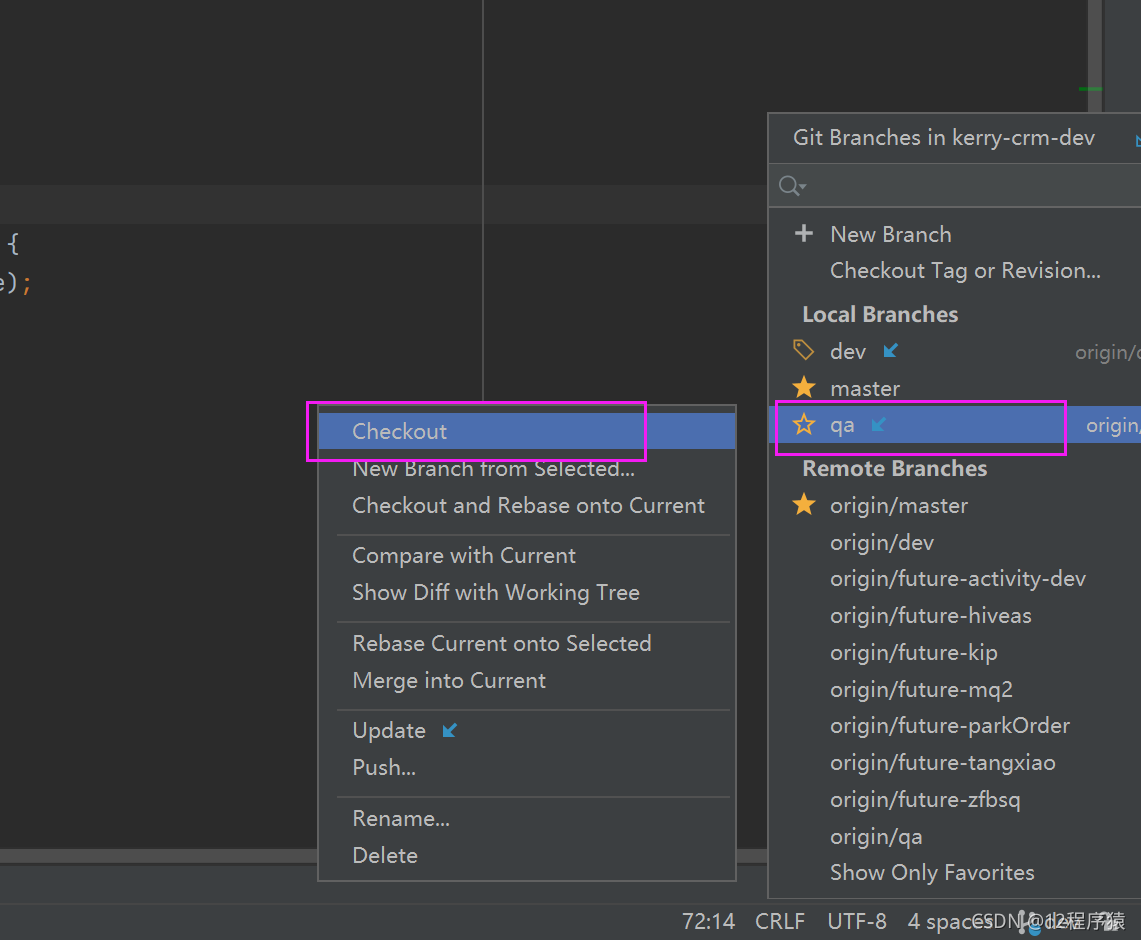This screenshot has height=940, width=1141.
Task: Click the search magnifier dropdown icon
Action: [792, 186]
